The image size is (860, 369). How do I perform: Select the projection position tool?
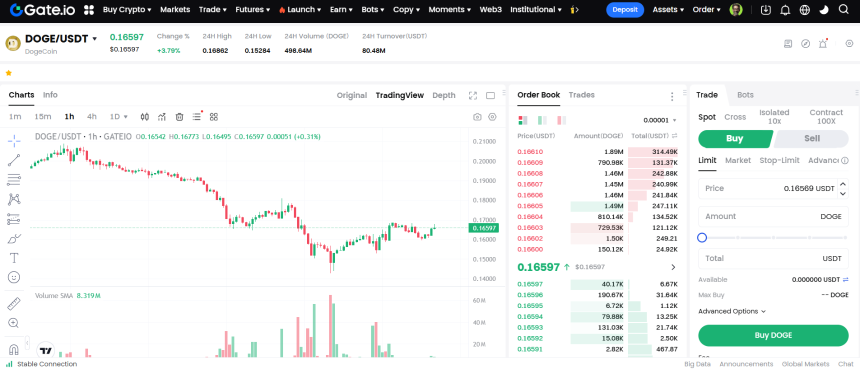[x=14, y=219]
